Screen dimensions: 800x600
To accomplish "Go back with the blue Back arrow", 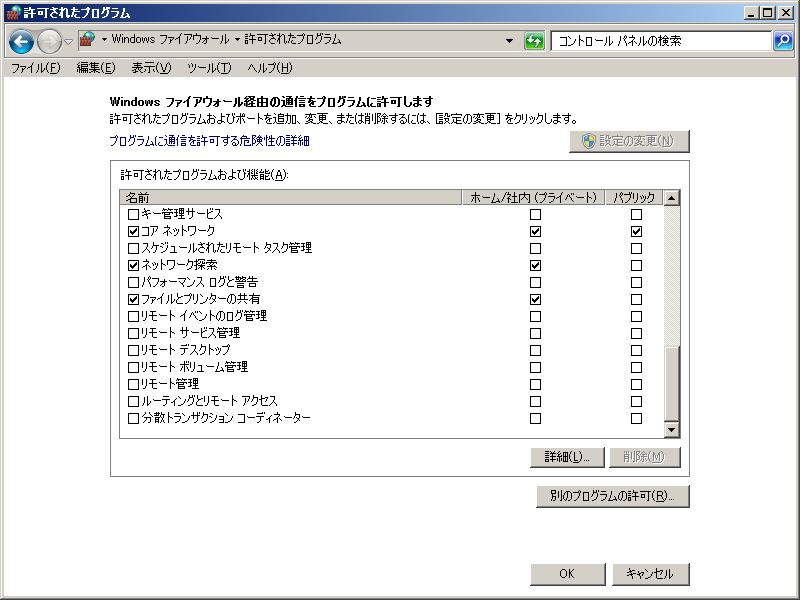I will tap(21, 41).
